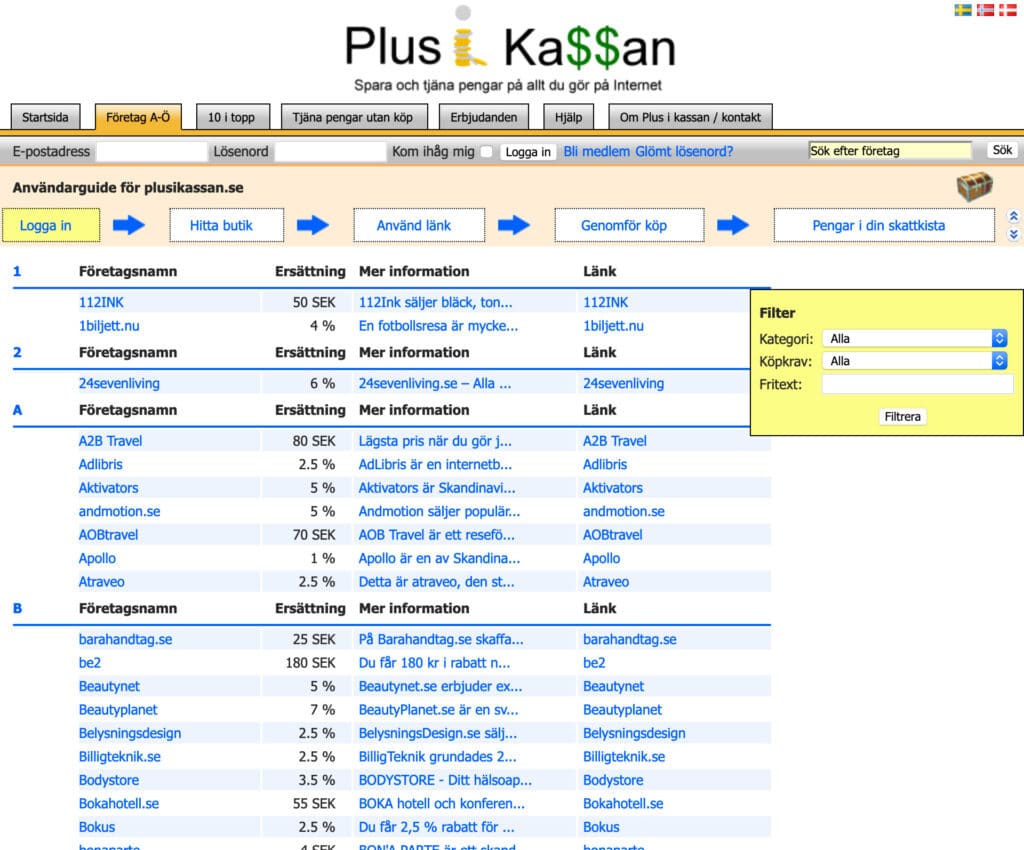Open AOBtravel company name link
Screen dimensions: 1024x850
[x=108, y=535]
